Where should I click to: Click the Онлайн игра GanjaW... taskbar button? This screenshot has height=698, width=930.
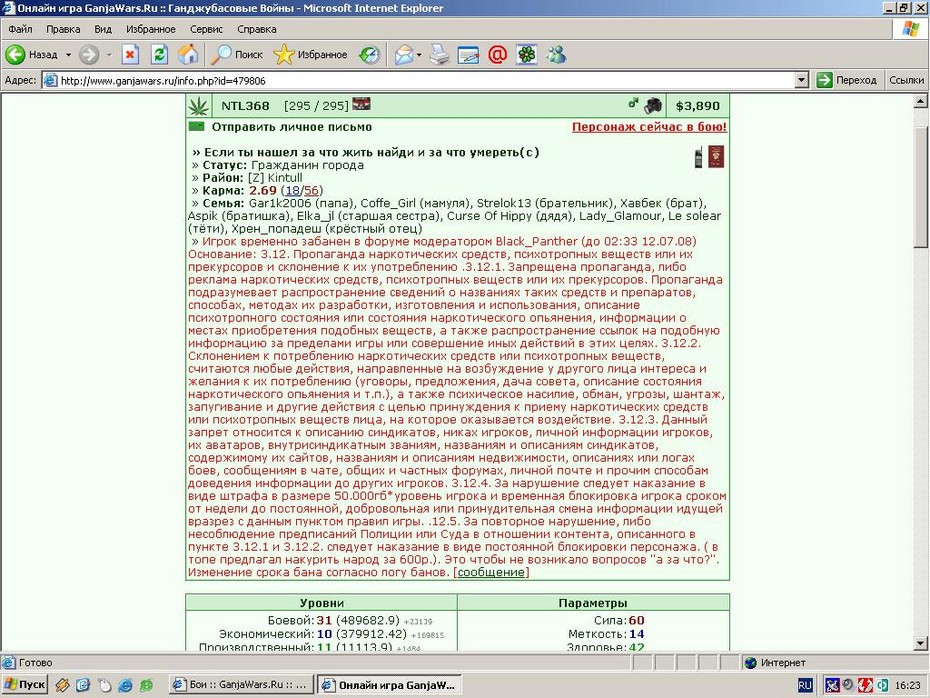(389, 685)
